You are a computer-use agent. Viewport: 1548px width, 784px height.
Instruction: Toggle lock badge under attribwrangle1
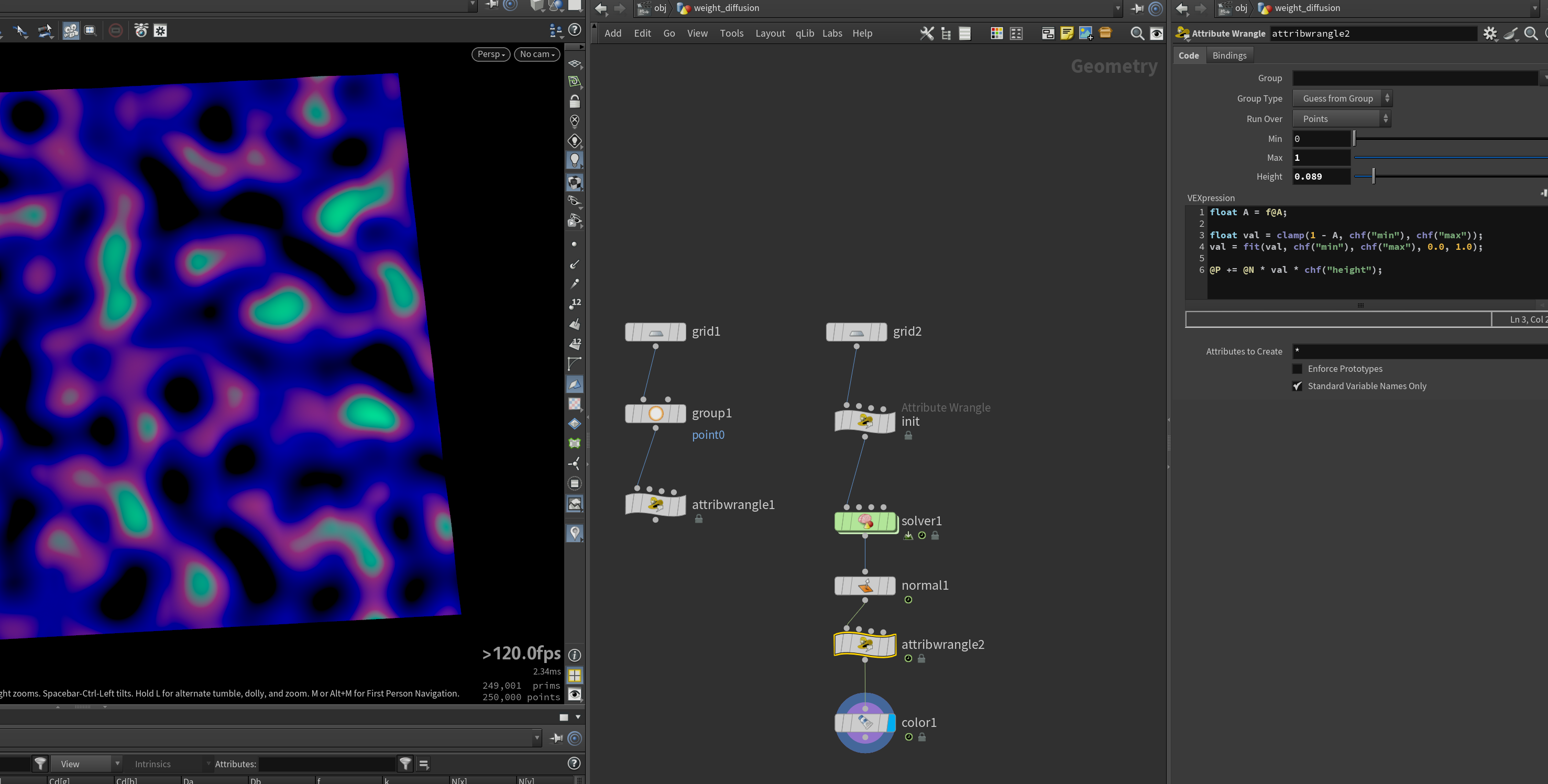699,520
